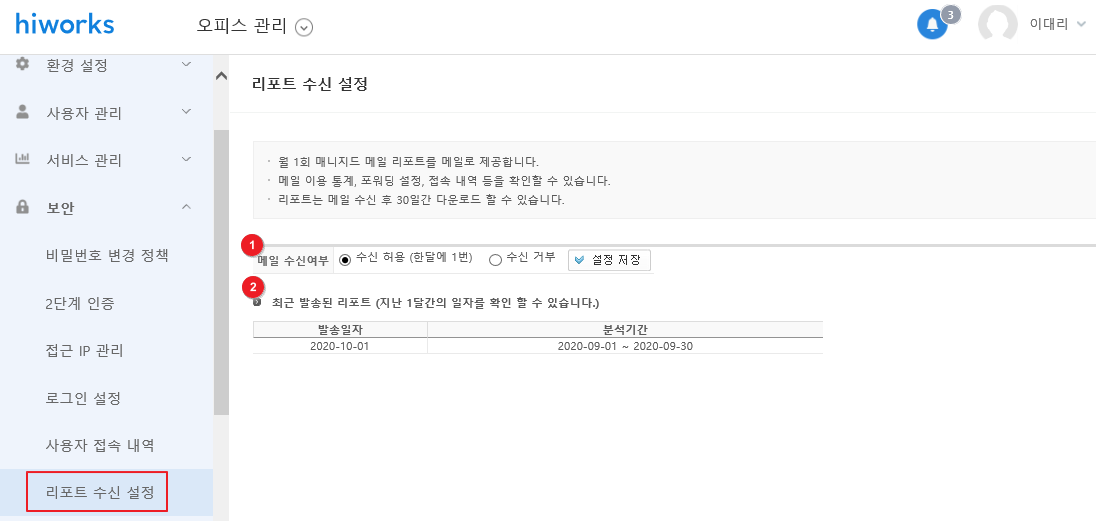The width and height of the screenshot is (1096, 521).
Task: Click the 설정 저장 button
Action: 610,259
